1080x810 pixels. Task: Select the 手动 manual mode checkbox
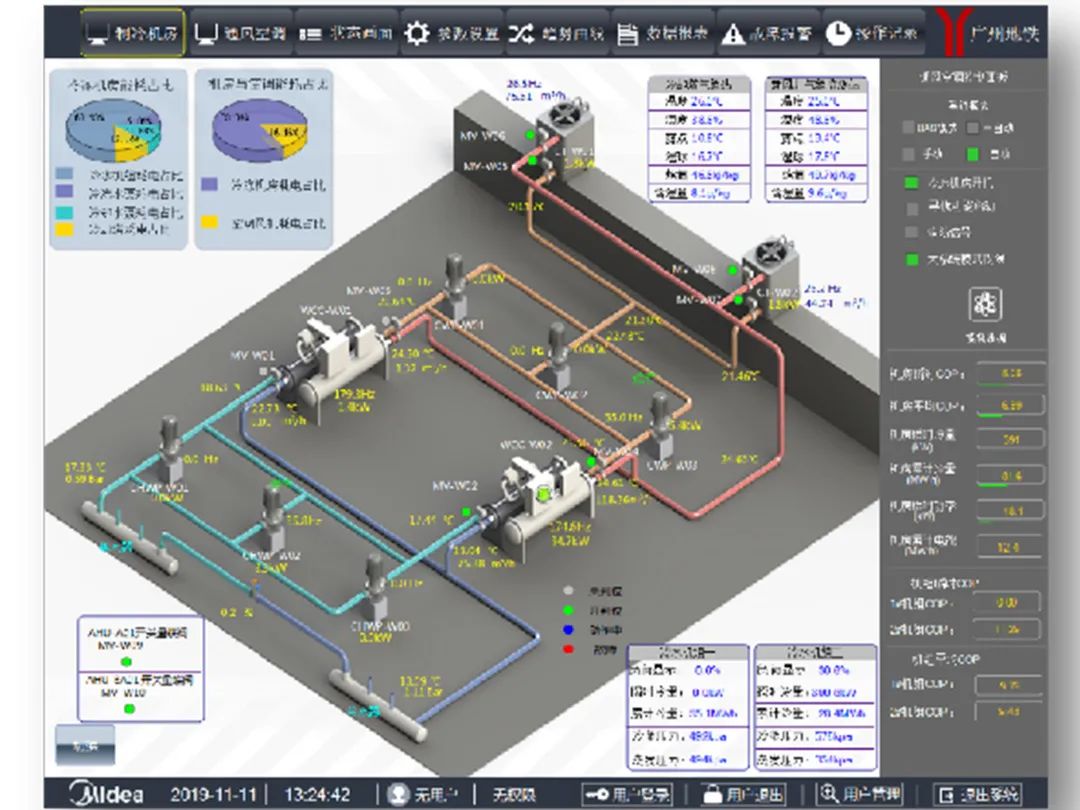(x=909, y=155)
